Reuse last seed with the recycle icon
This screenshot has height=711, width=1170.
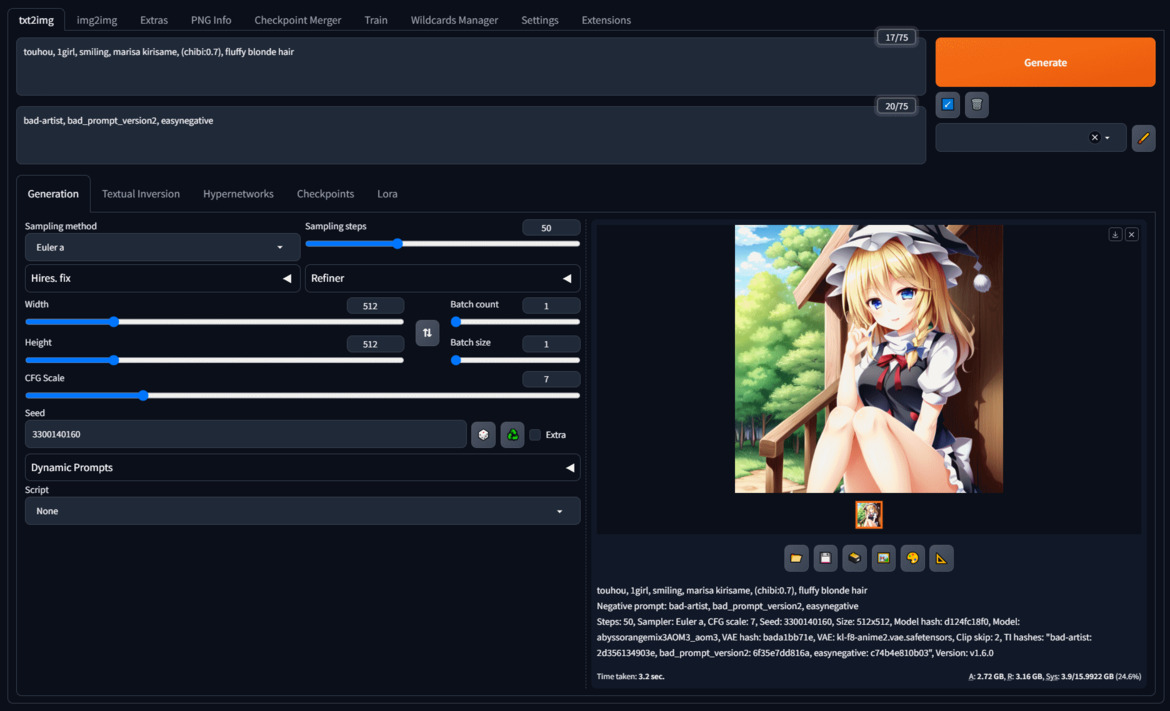coord(513,434)
